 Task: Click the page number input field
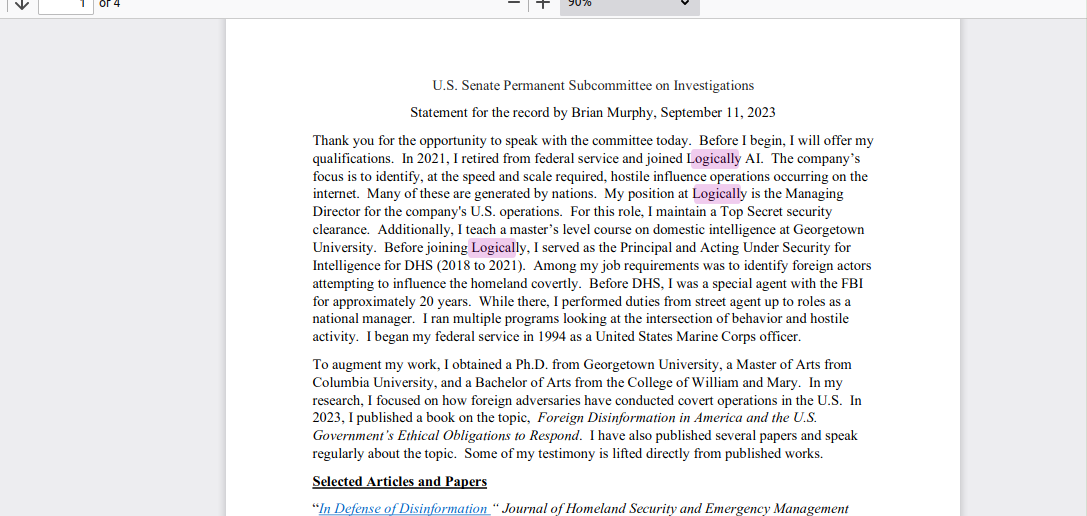pos(66,5)
